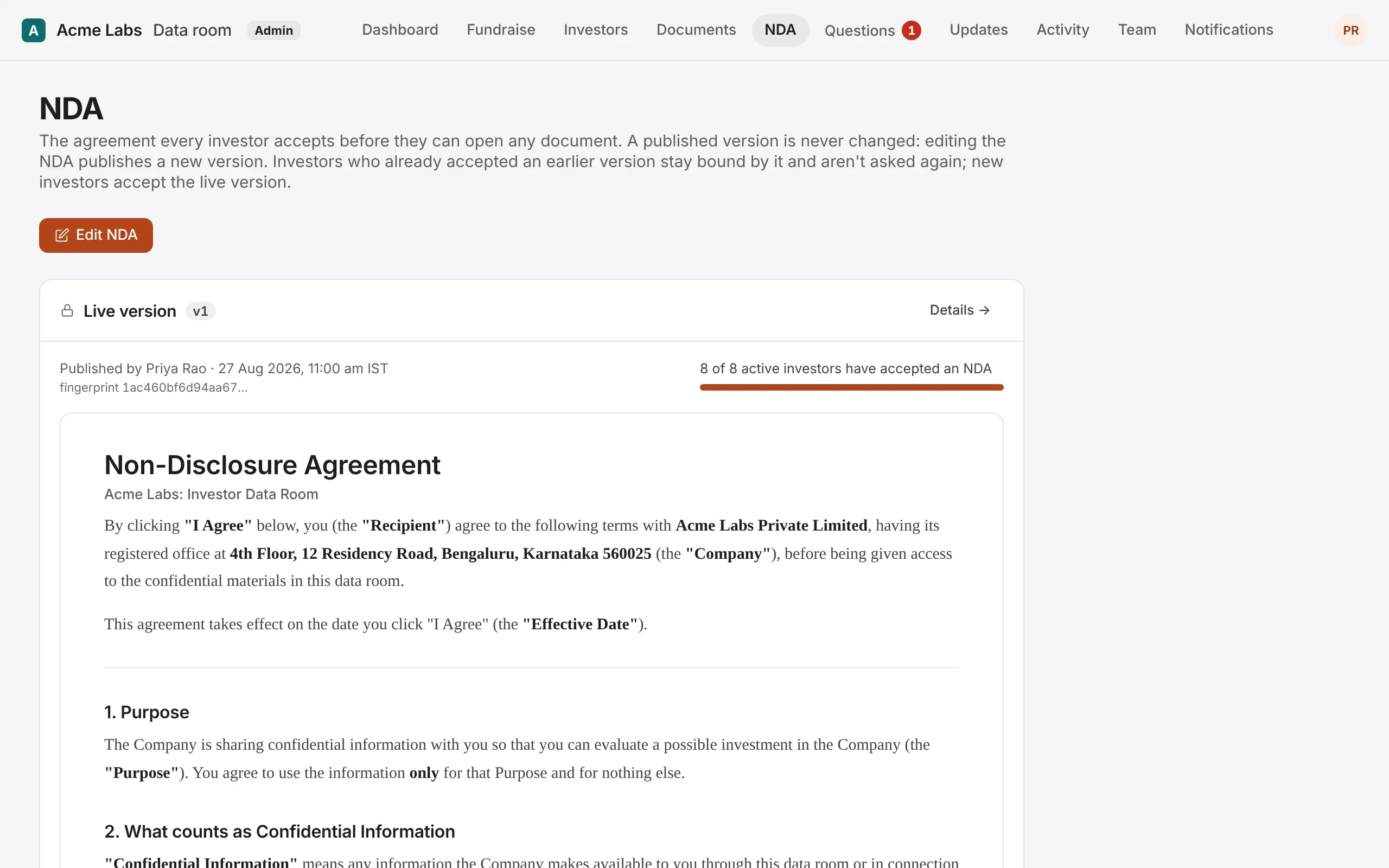
Task: Go to the Updates tab
Action: (978, 30)
